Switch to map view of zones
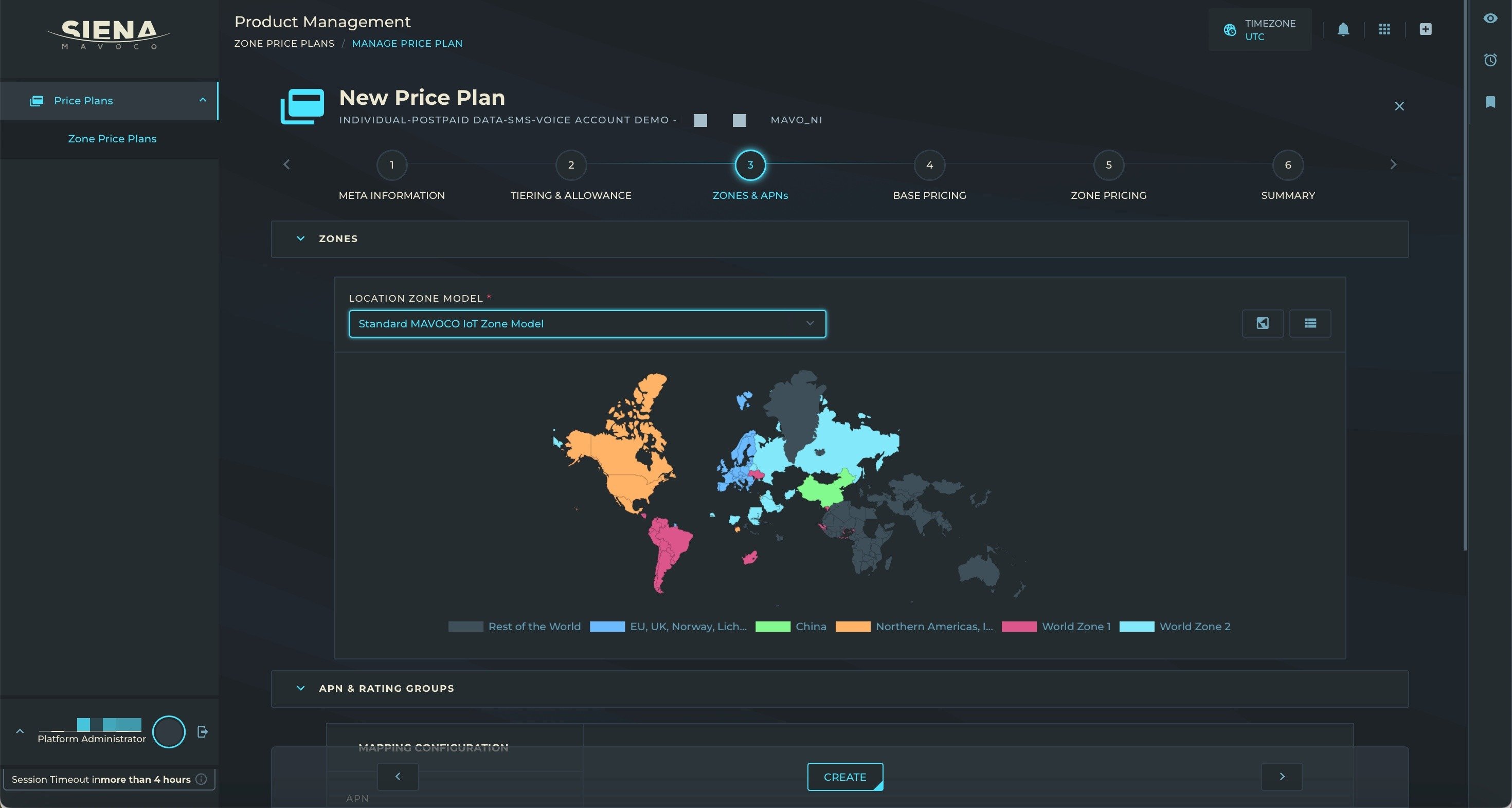The width and height of the screenshot is (1512, 808). coord(1263,323)
